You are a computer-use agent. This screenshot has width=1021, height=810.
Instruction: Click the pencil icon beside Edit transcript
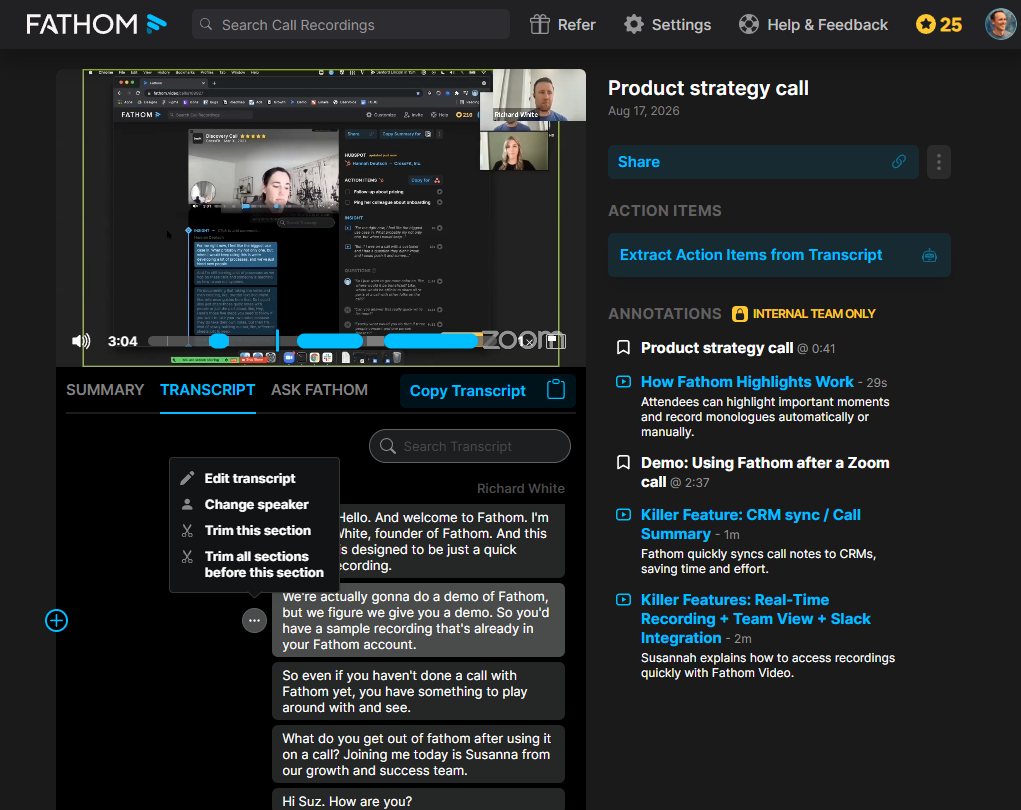[x=187, y=479]
